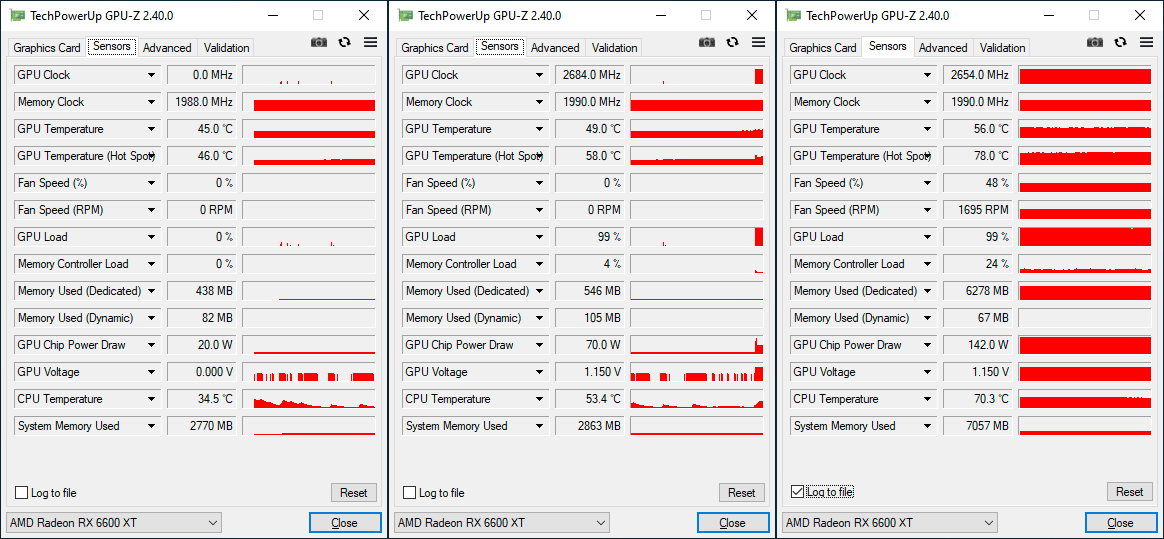Click the GPU-Z title bar icon in middle window

405,15
